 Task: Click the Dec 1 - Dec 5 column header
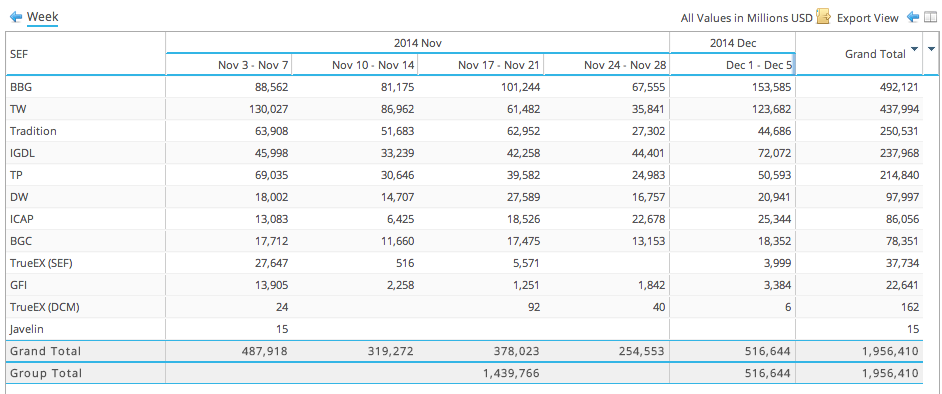tap(733, 64)
